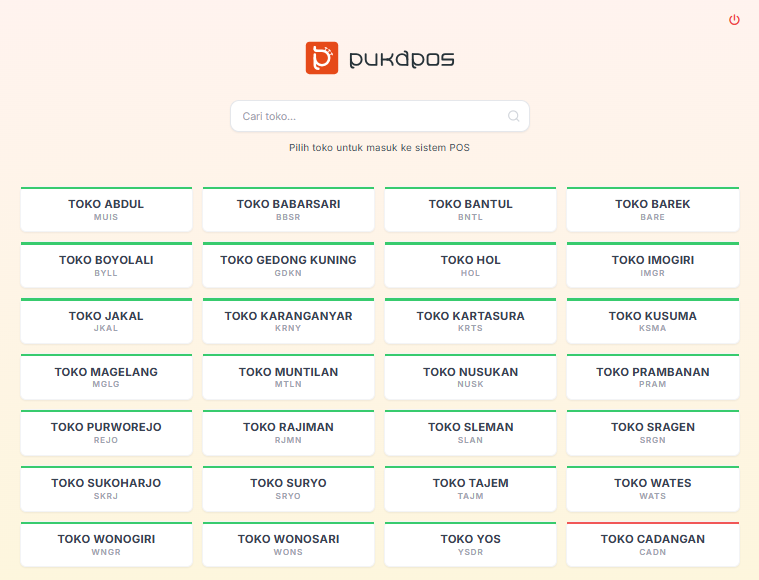Click the orange Pukapos logo icon

(321, 58)
